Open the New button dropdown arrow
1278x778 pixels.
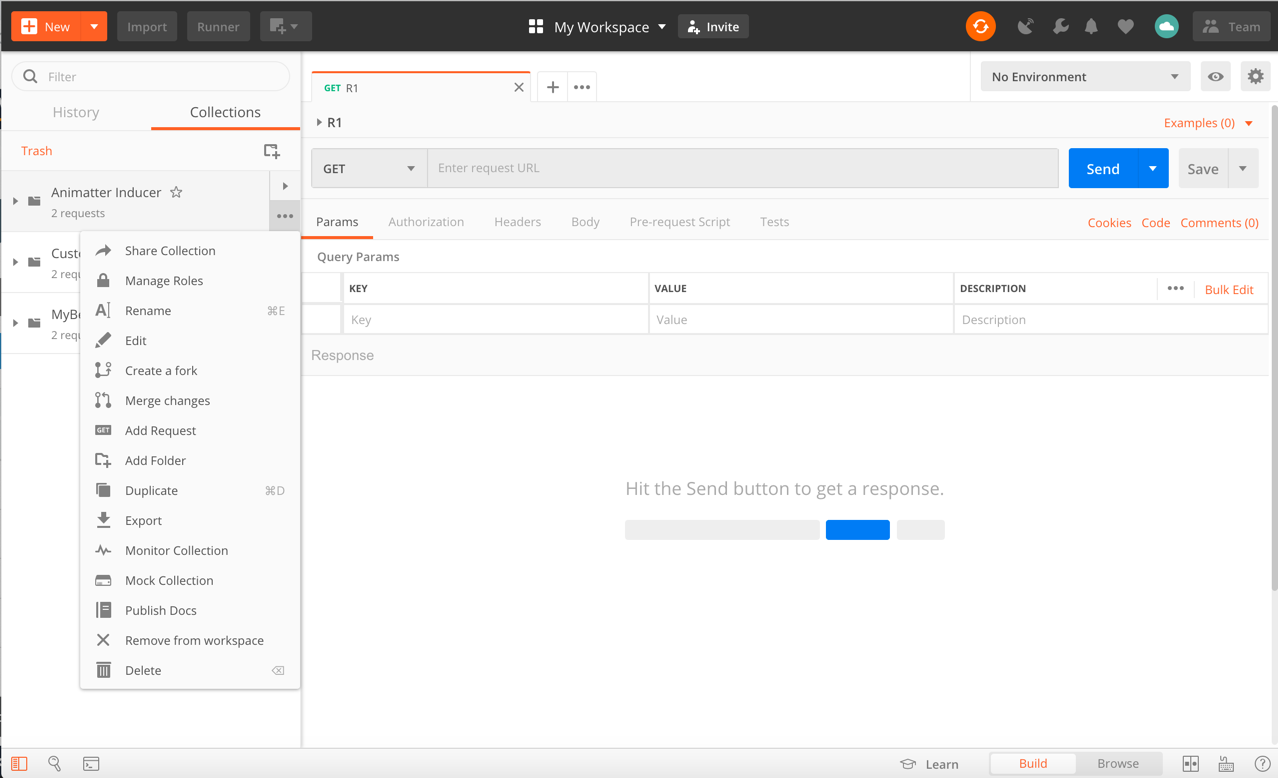point(94,27)
